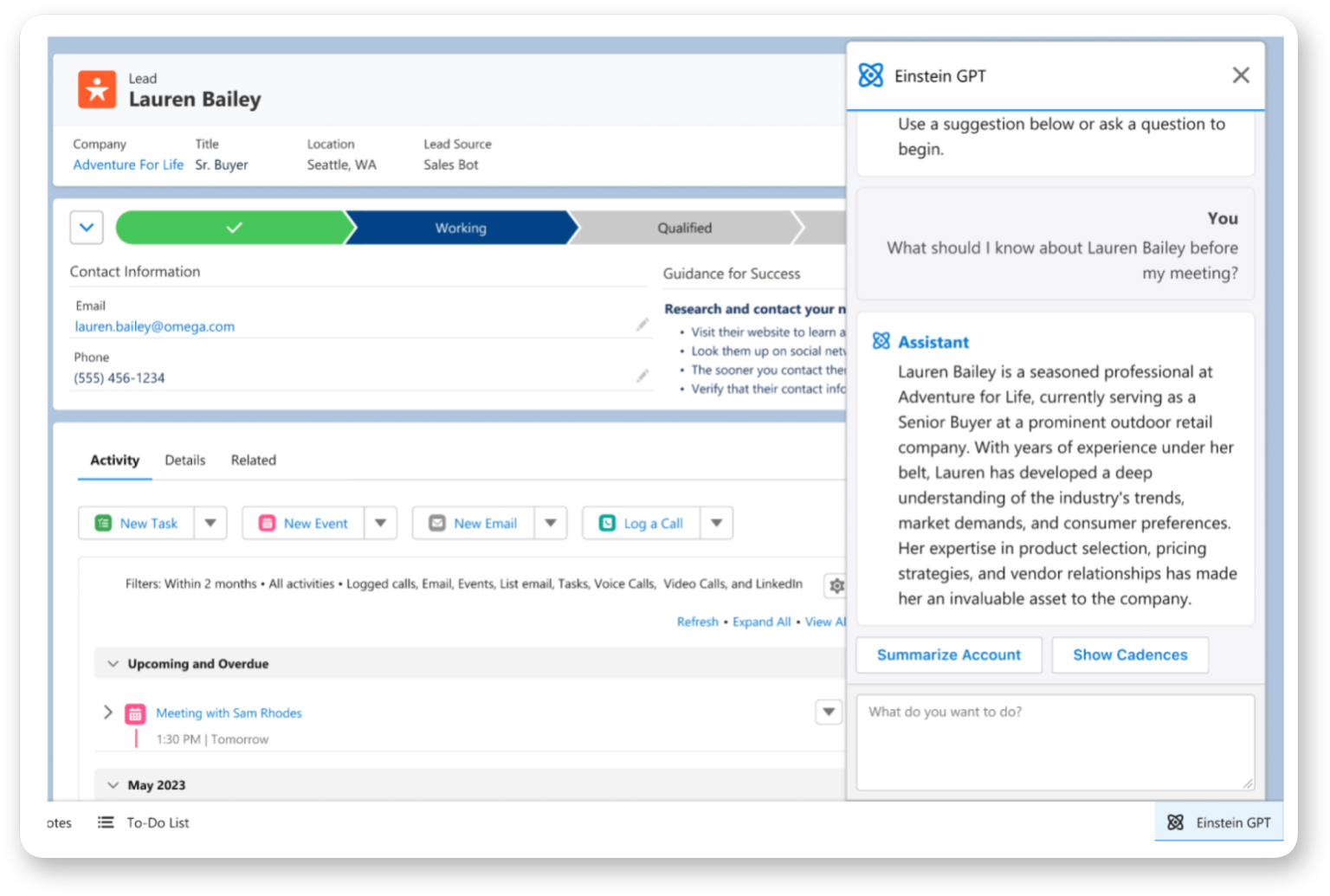Screen dimensions: 1330x896
Task: Switch to the Activity tab
Action: (114, 460)
